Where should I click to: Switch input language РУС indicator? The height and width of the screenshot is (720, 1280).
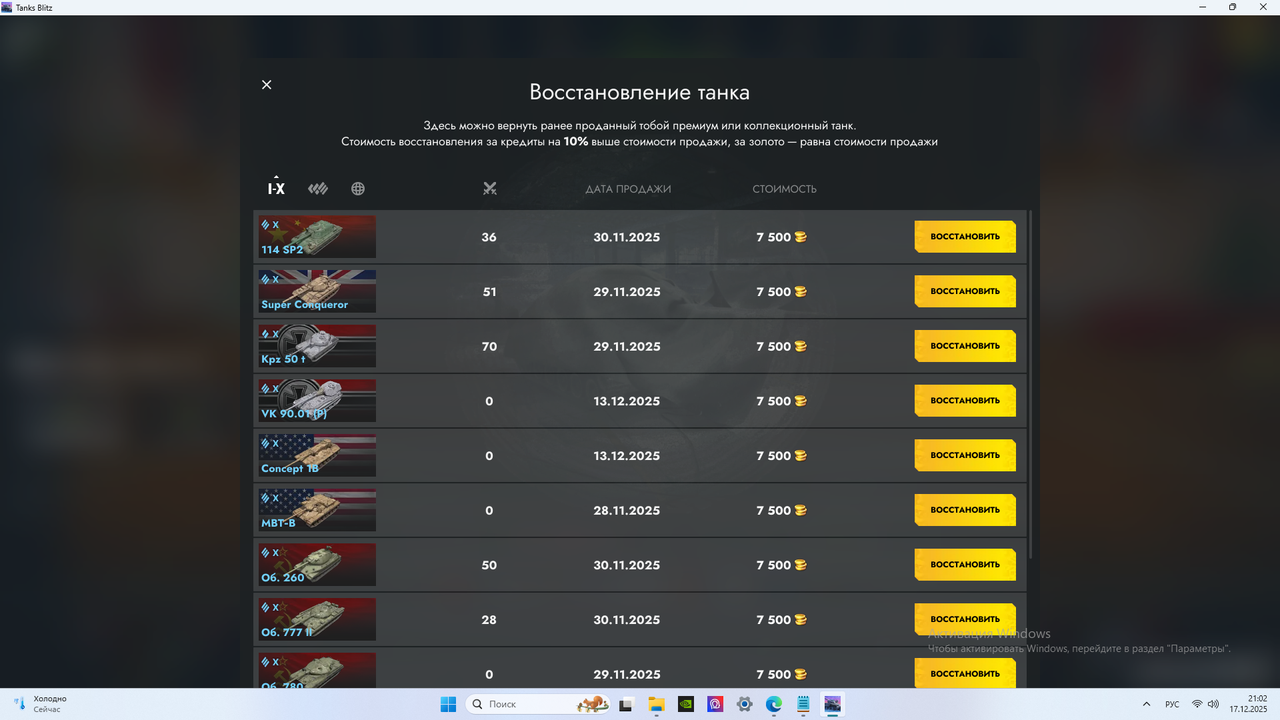tap(1172, 704)
